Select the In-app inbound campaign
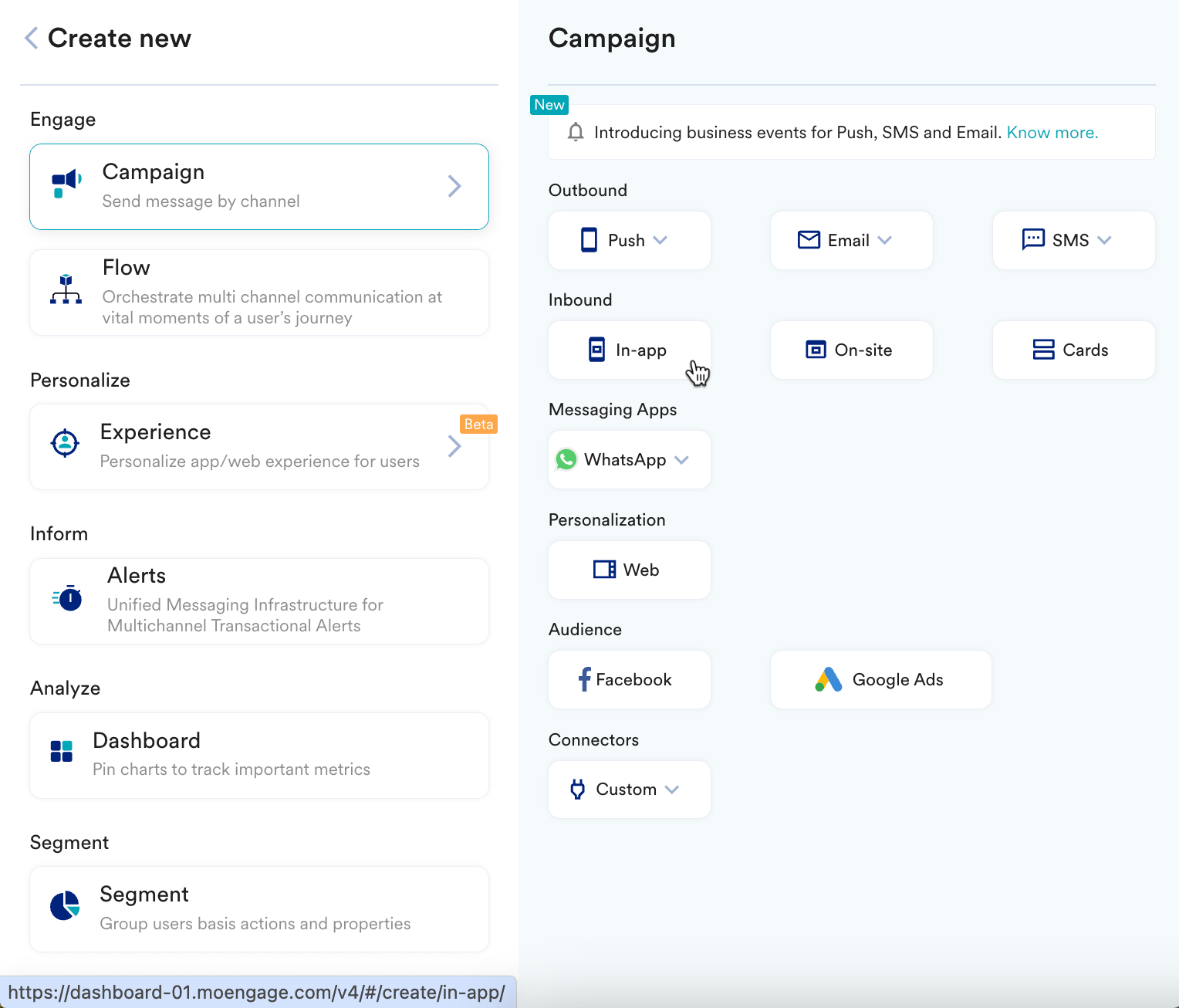The width and height of the screenshot is (1179, 1008). tap(629, 350)
